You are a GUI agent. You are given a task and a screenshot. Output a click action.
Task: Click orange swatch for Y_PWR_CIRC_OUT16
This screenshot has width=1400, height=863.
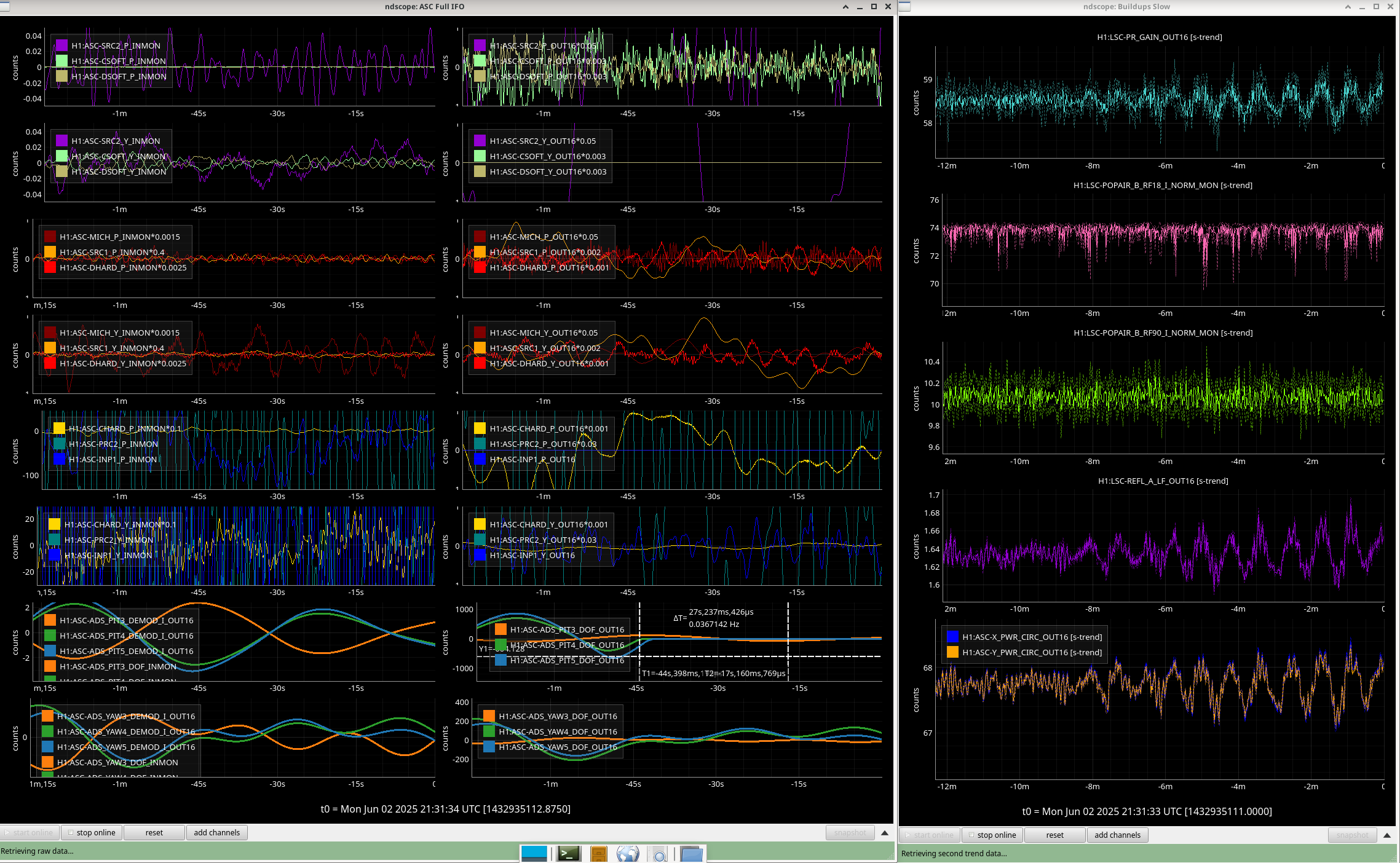pyautogui.click(x=953, y=652)
